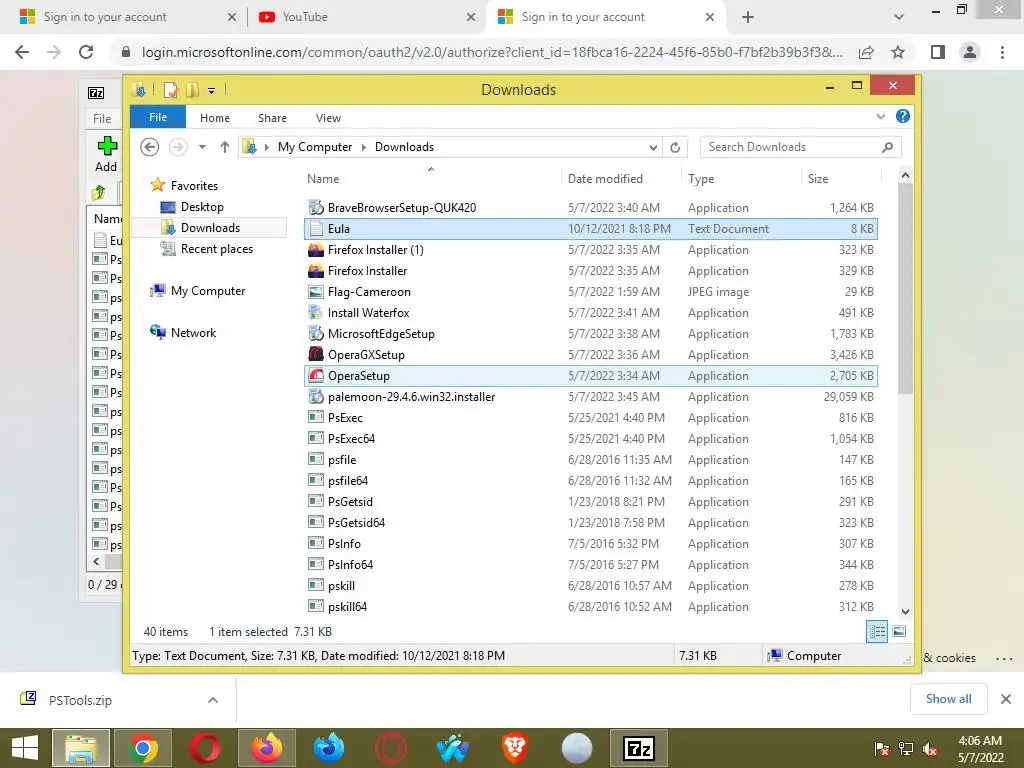Open 7-Zip File Manager from the taskbar
This screenshot has height=768, width=1024.
(639, 748)
